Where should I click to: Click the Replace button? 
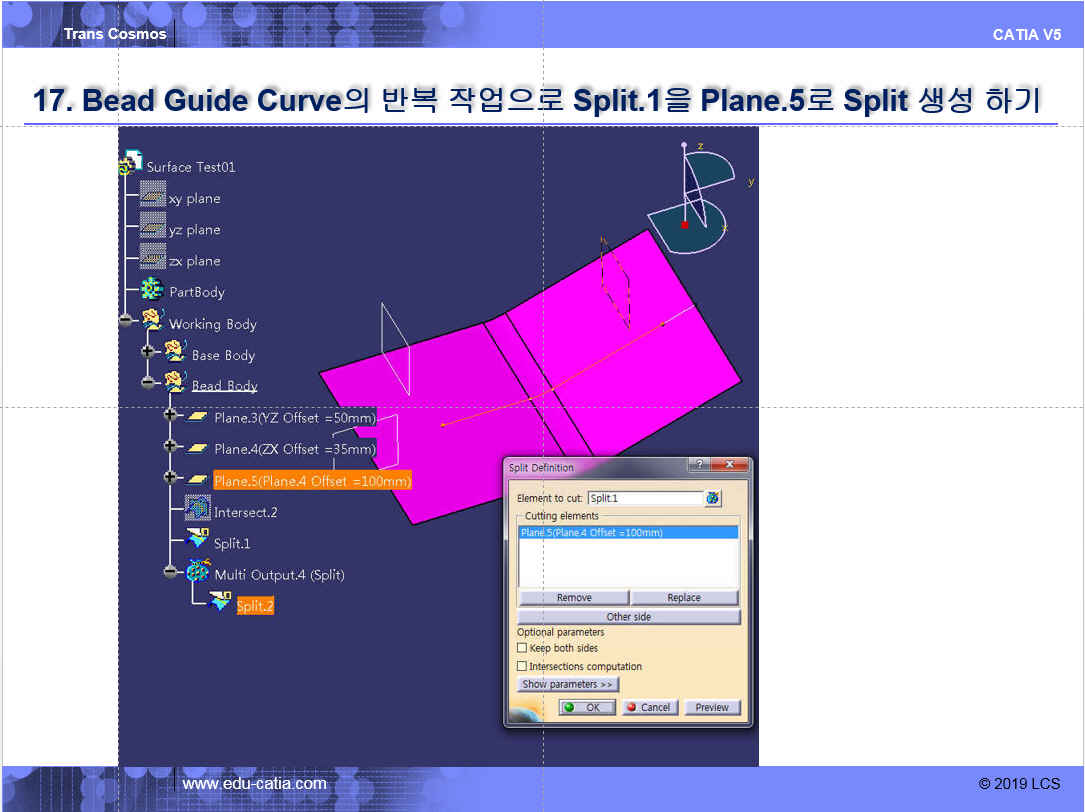pyautogui.click(x=684, y=597)
